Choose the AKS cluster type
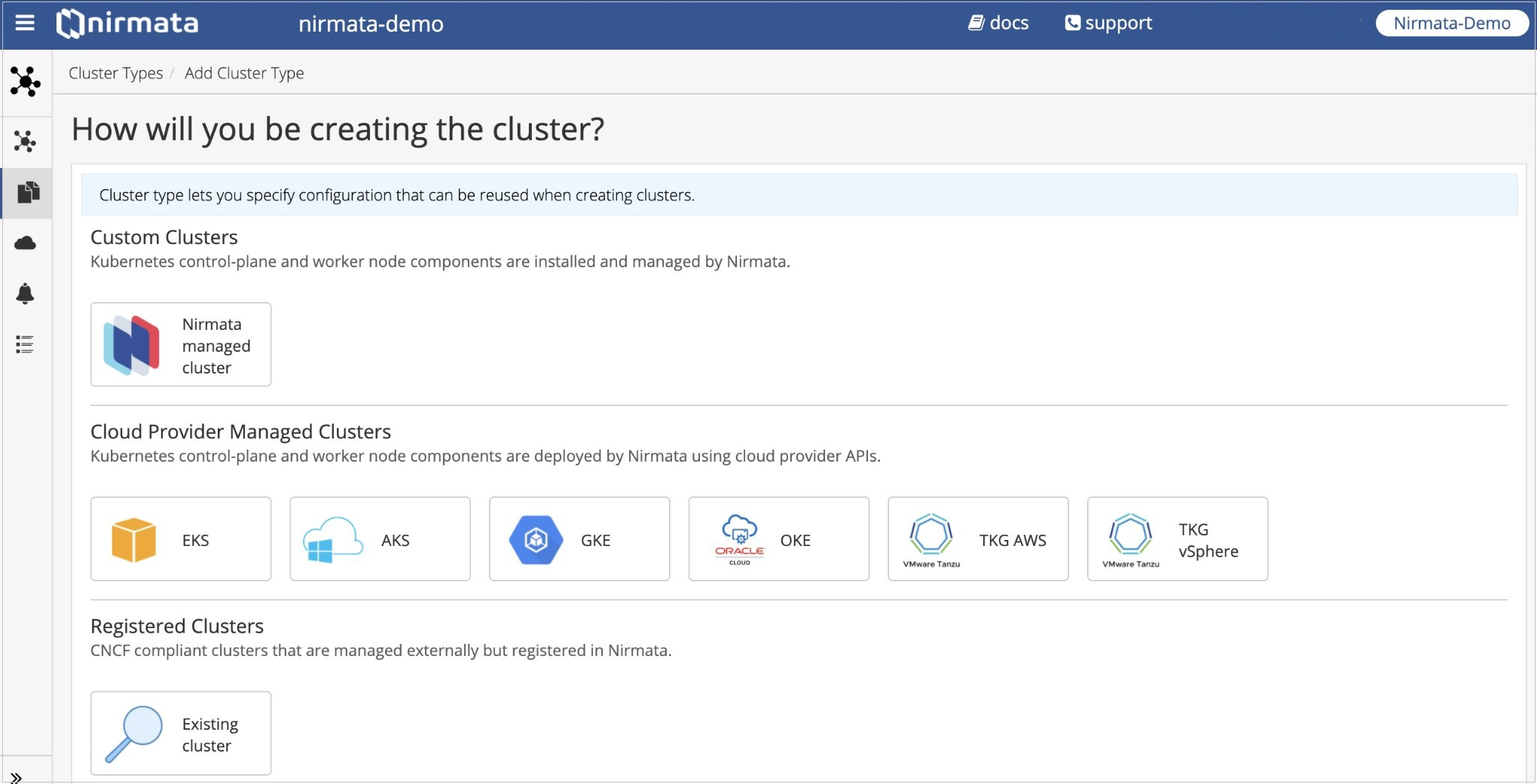This screenshot has height=784, width=1537. [380, 539]
